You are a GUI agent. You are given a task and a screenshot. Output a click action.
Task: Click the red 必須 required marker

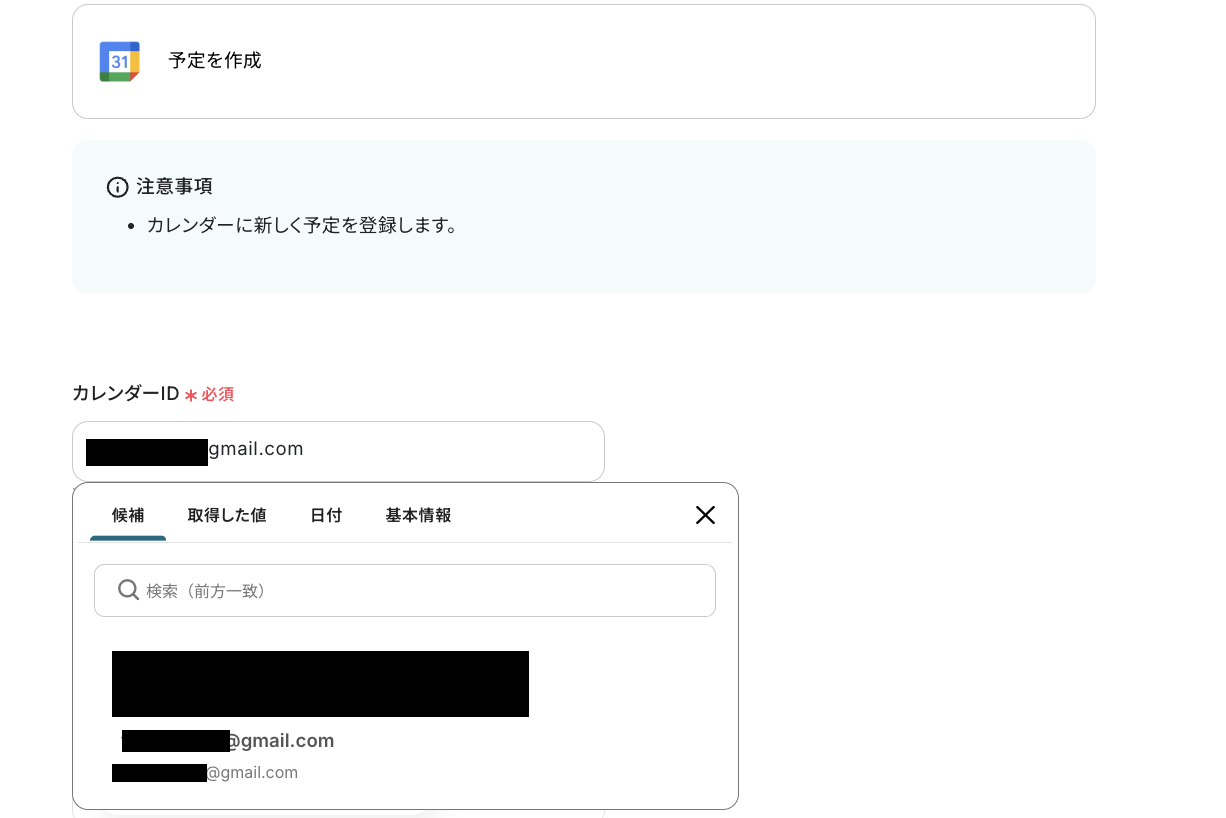tap(210, 394)
